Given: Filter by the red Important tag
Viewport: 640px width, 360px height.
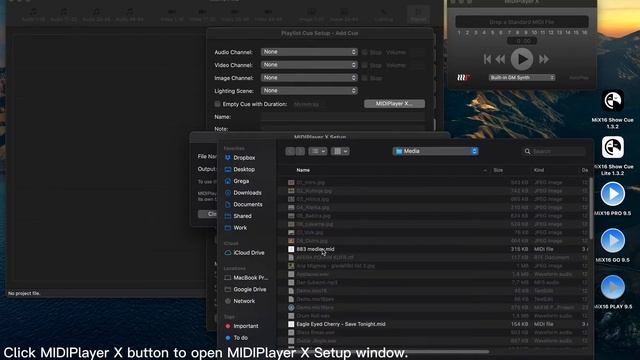Looking at the screenshot, I should coord(245,326).
